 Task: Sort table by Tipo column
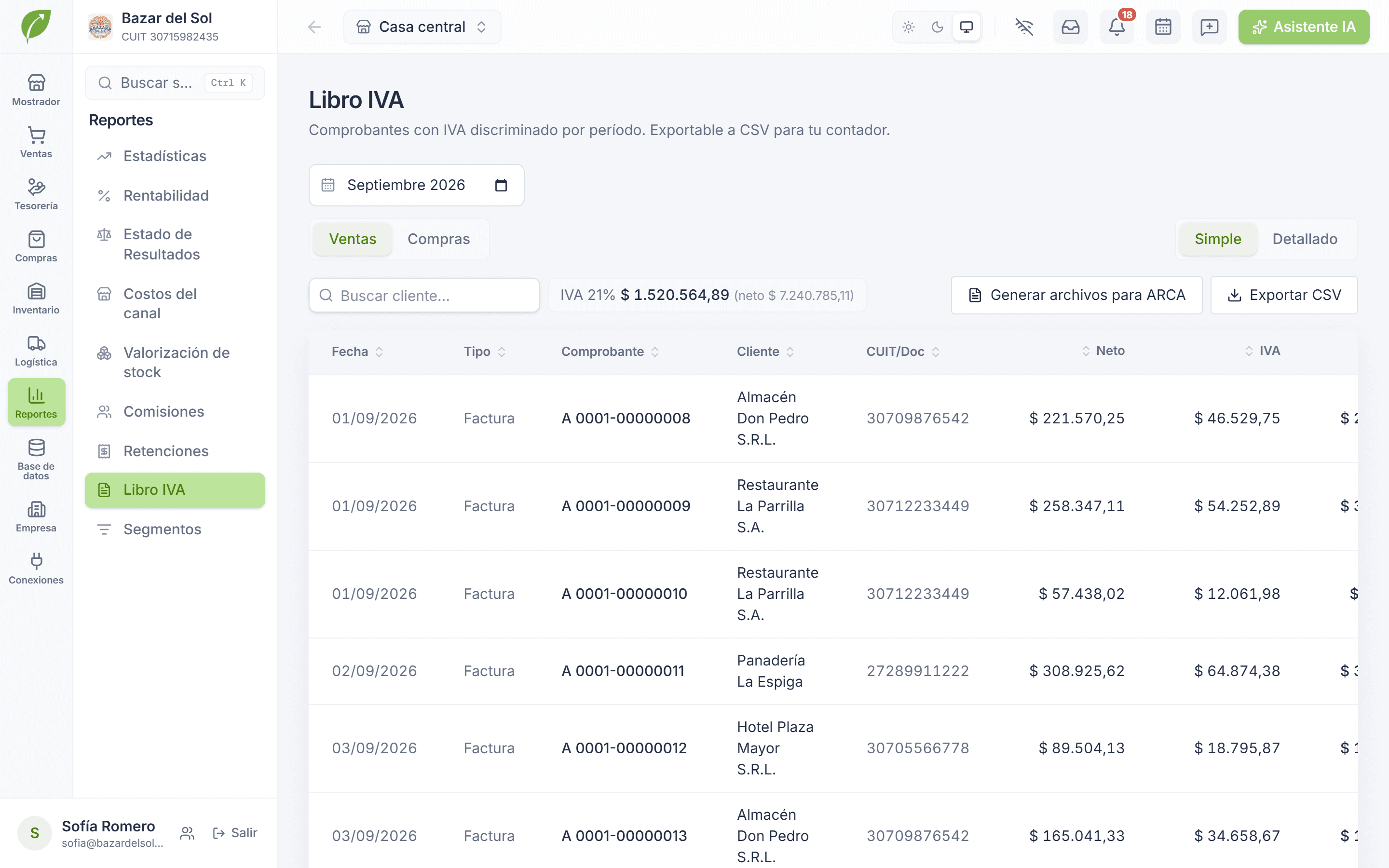484,352
